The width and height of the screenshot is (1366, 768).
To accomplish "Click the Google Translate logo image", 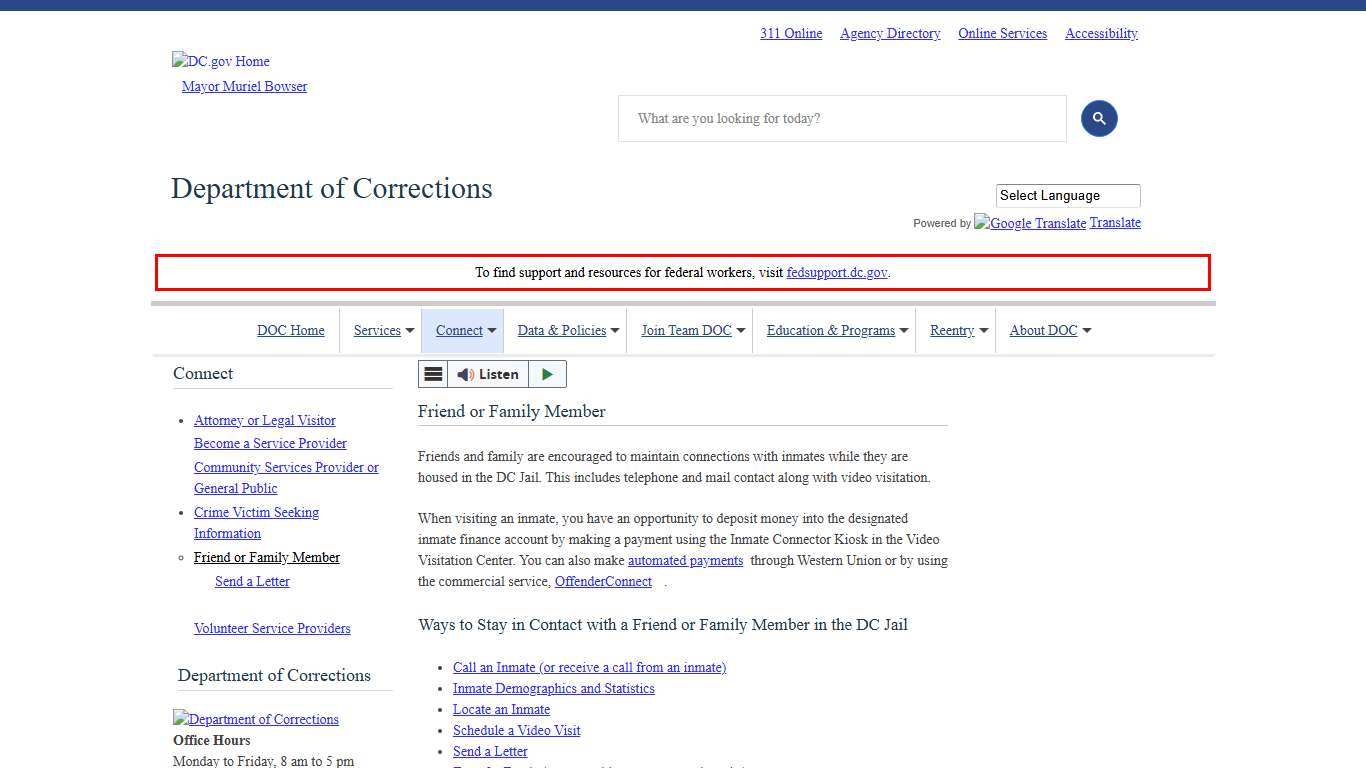I will point(1030,223).
